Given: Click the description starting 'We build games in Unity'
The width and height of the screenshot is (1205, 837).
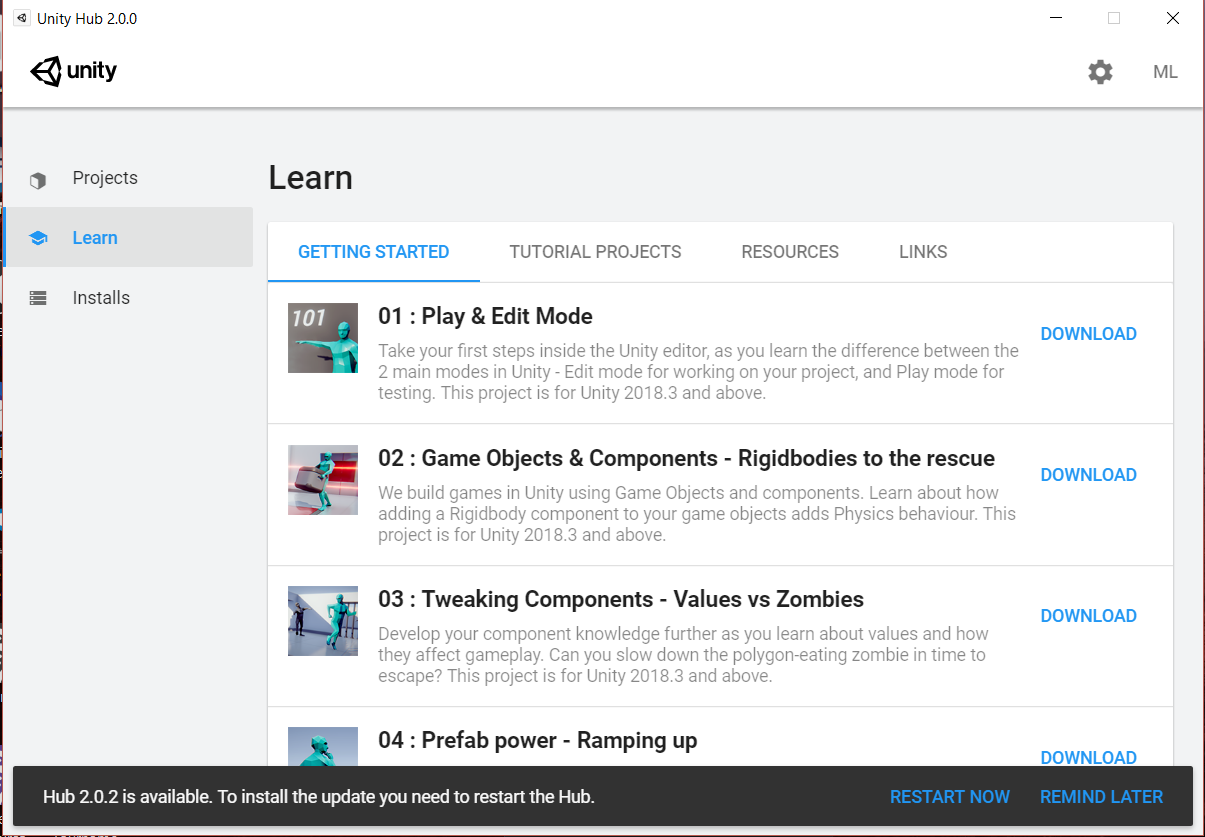Looking at the screenshot, I should [x=696, y=514].
